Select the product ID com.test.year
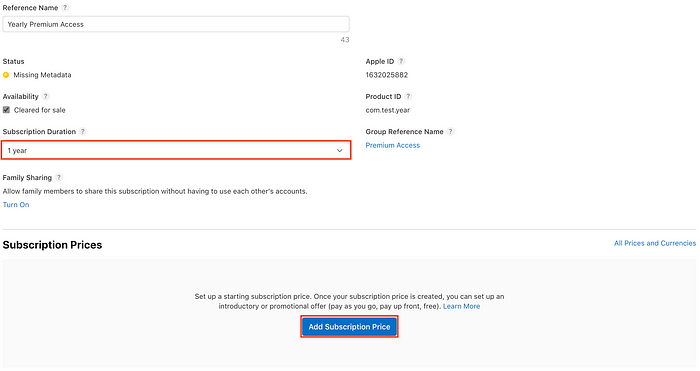 (388, 110)
